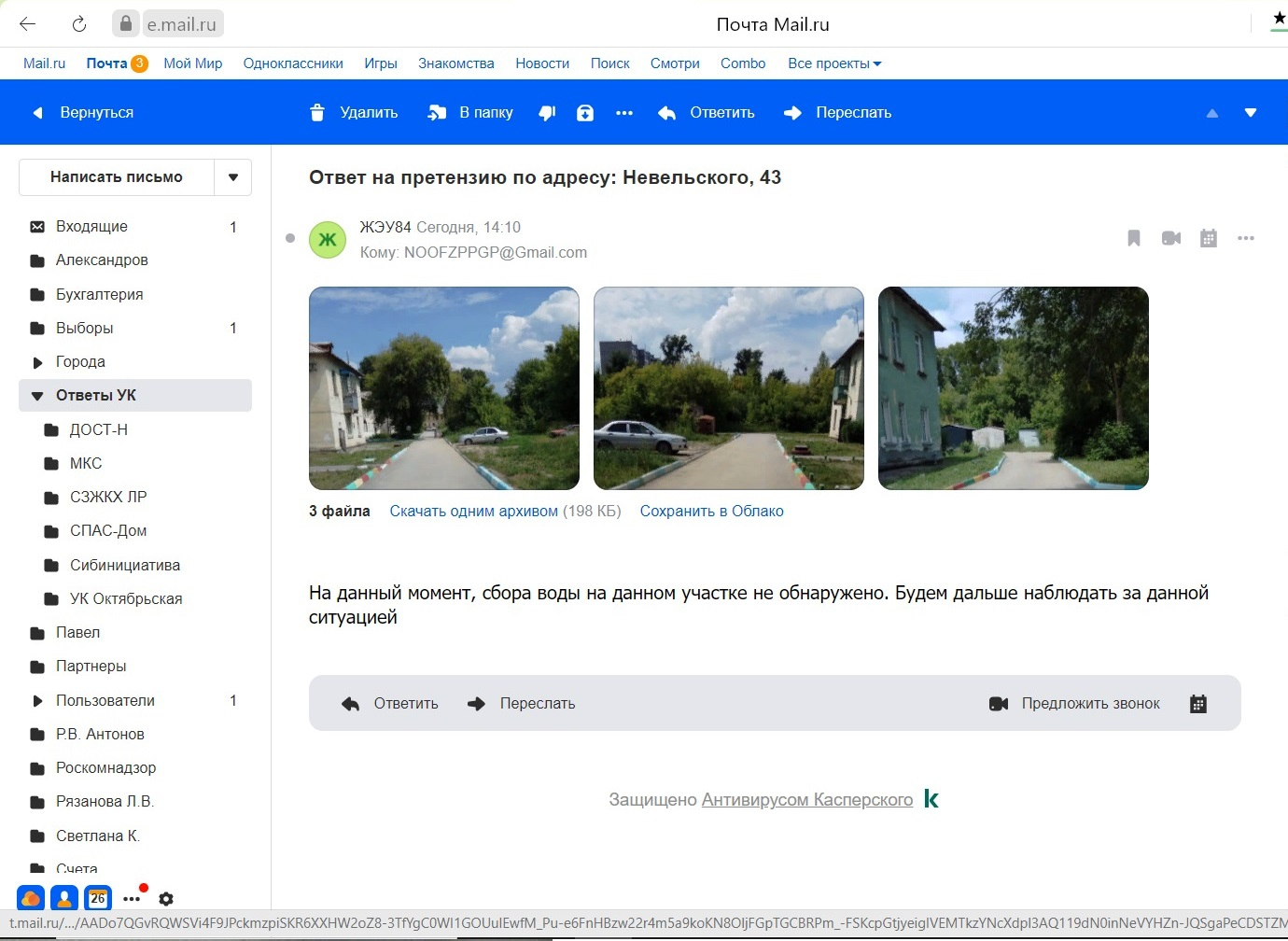
Task: Open third photo attachment with green house
Action: coord(1014,388)
